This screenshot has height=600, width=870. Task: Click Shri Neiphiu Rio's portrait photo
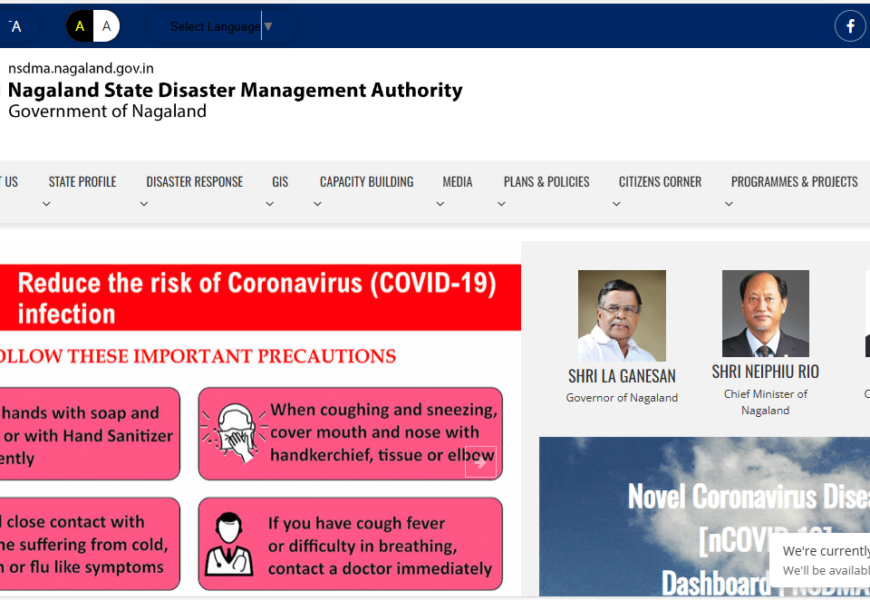(765, 312)
